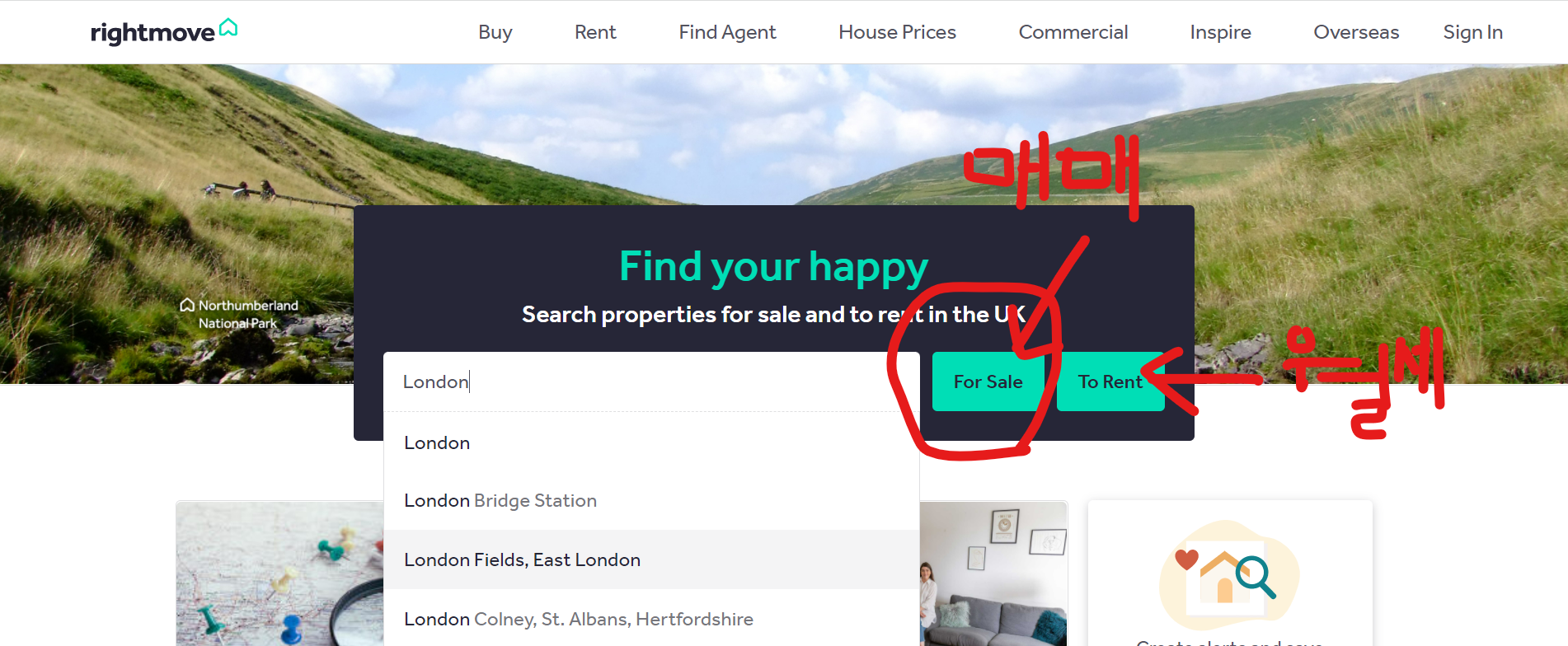The height and width of the screenshot is (646, 1568).
Task: Click the house and magnifier alerts icon
Action: pos(1229,574)
